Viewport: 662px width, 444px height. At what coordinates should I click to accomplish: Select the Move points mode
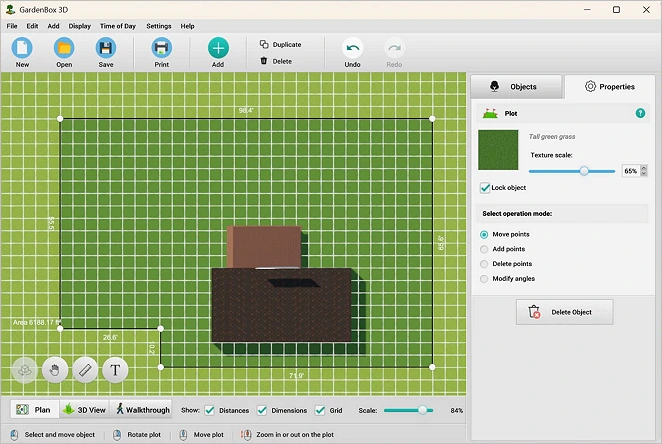point(484,235)
